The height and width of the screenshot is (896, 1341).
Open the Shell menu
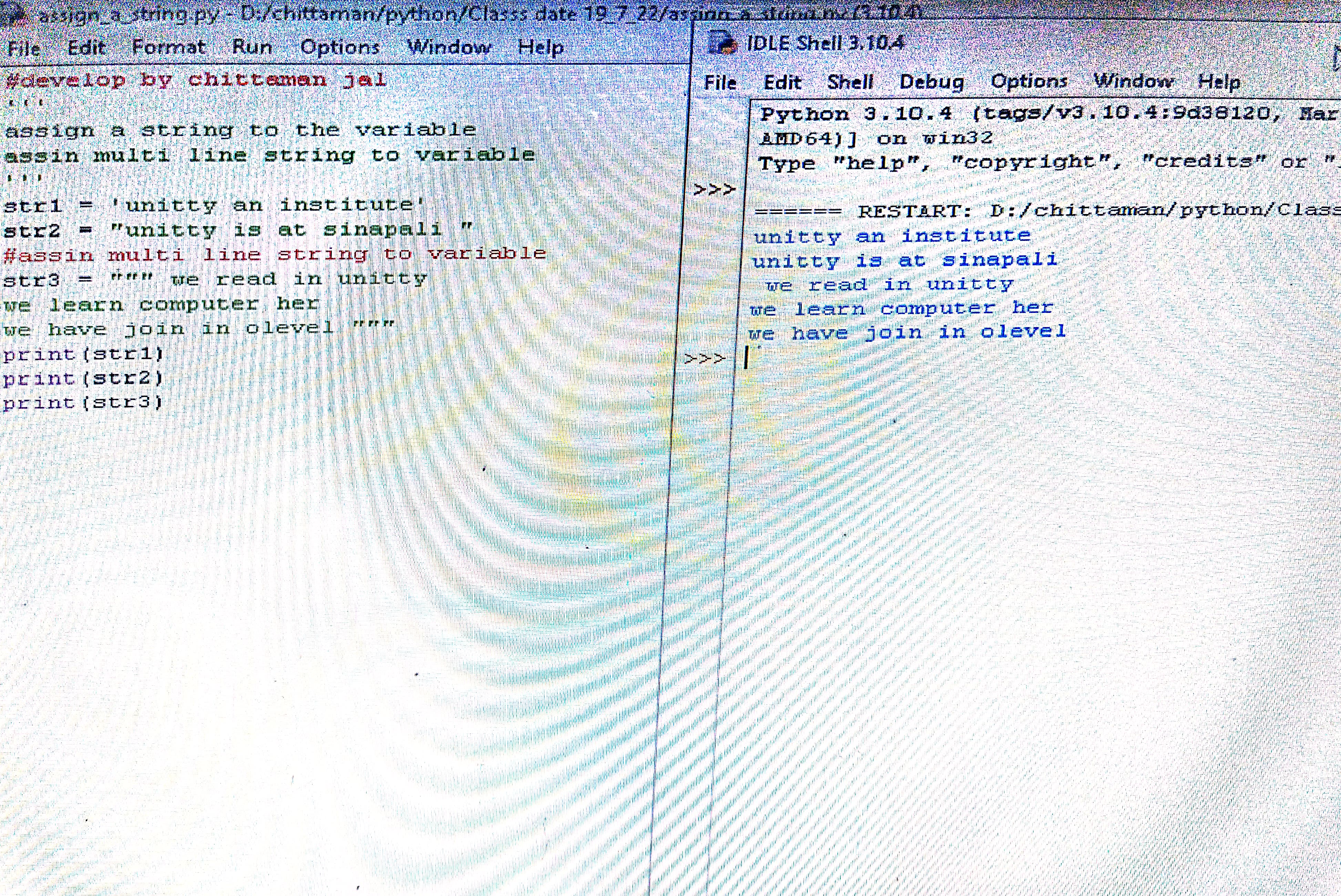[850, 82]
